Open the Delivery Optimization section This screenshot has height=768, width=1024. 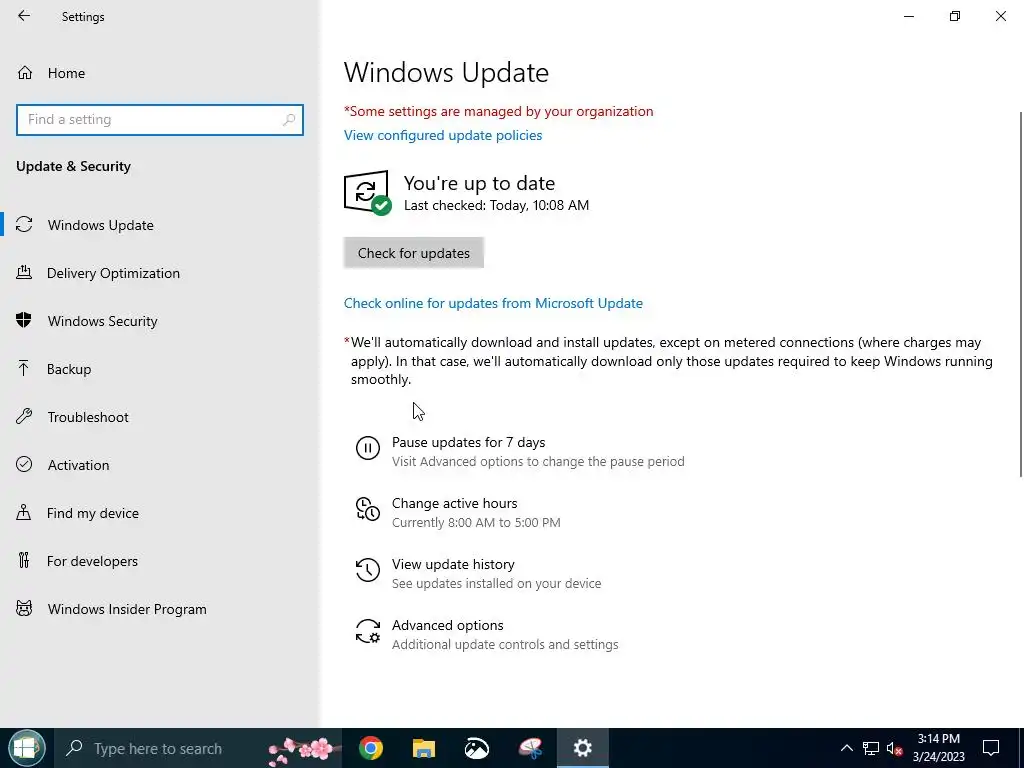(x=160, y=273)
